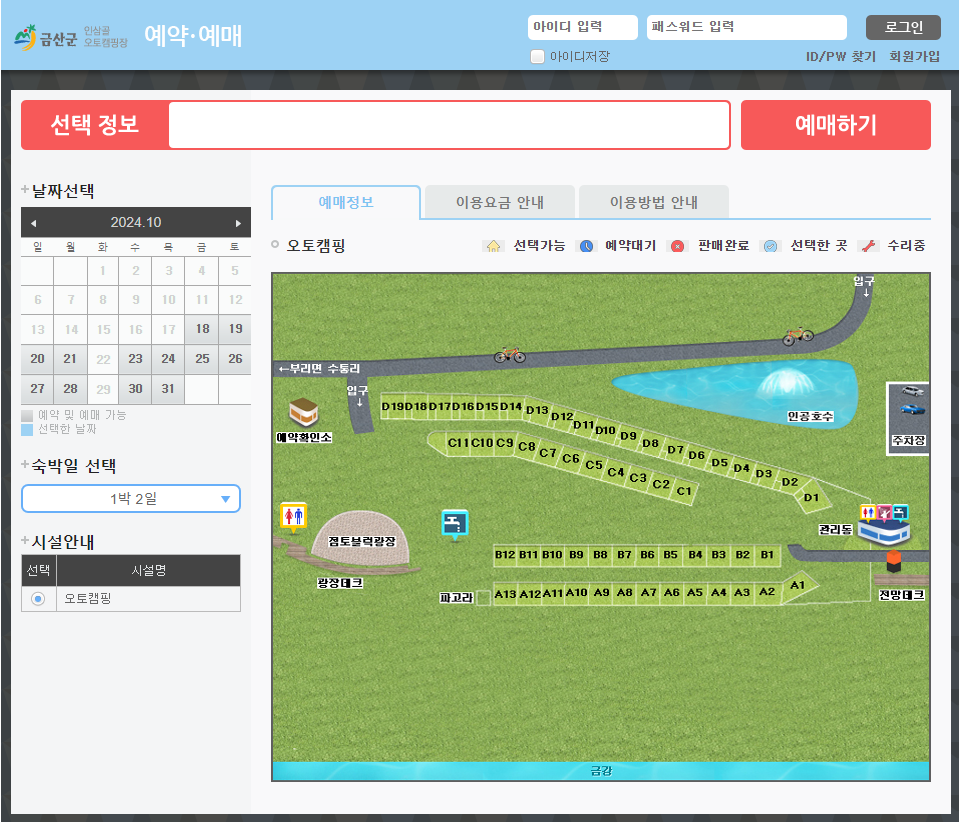The height and width of the screenshot is (822, 959).
Task: Select campsite C1 on the map
Action: 684,491
